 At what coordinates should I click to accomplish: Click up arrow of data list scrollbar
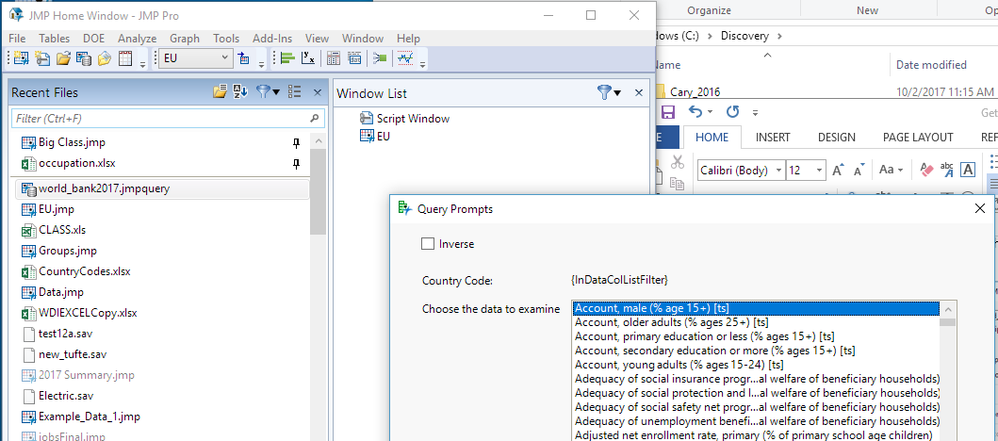pyautogui.click(x=948, y=309)
